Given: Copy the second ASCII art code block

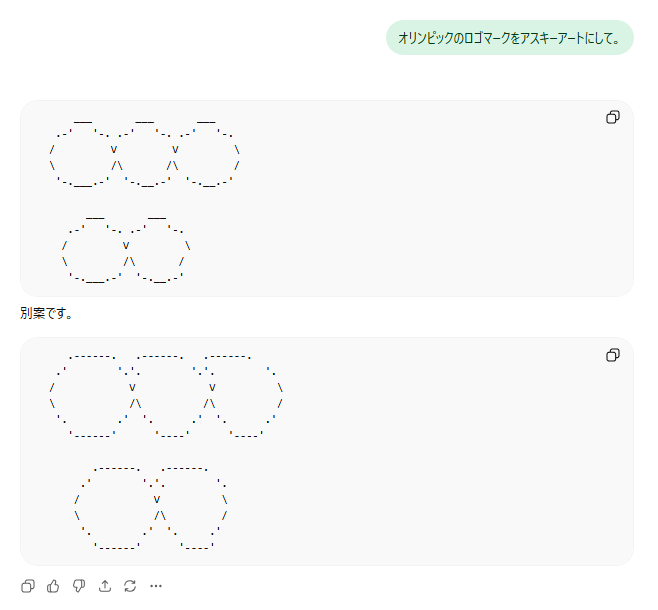Looking at the screenshot, I should (613, 355).
